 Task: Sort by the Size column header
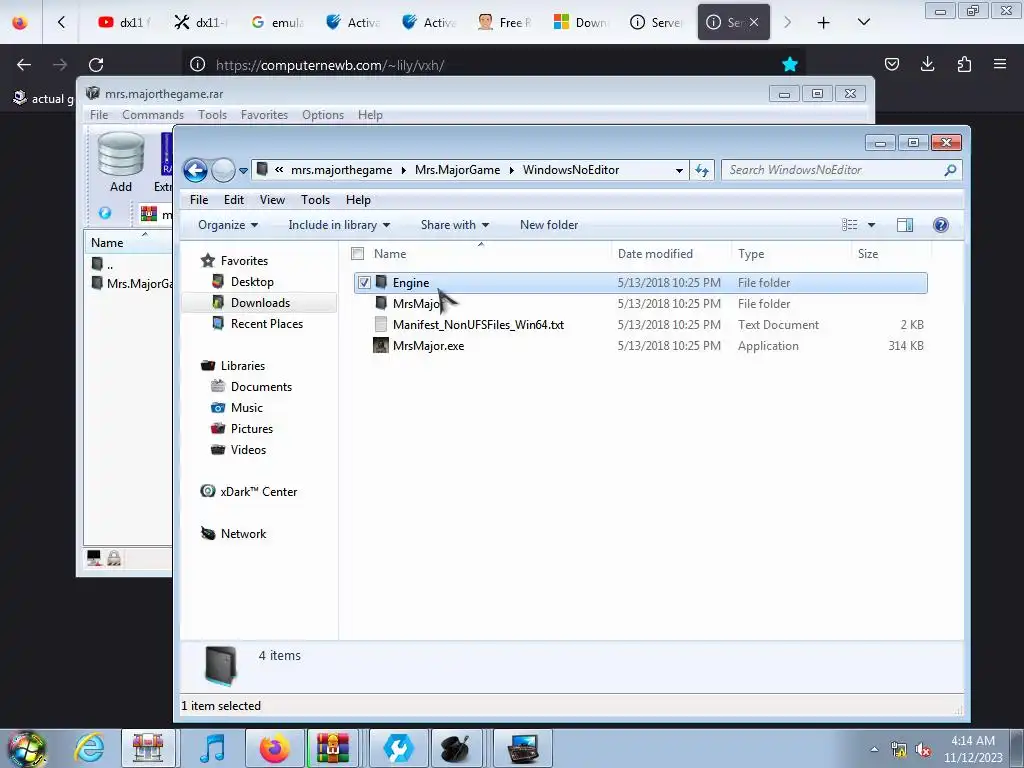point(868,253)
